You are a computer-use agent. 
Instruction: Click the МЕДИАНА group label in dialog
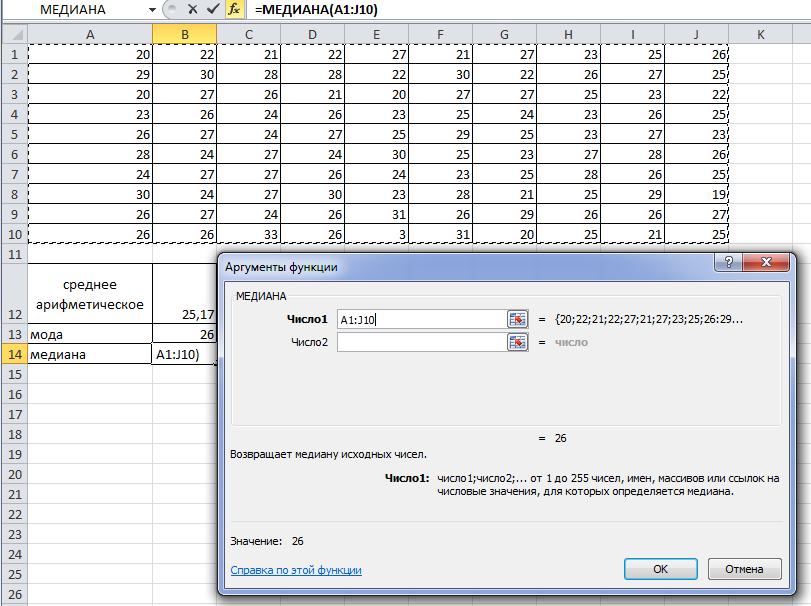coord(261,296)
